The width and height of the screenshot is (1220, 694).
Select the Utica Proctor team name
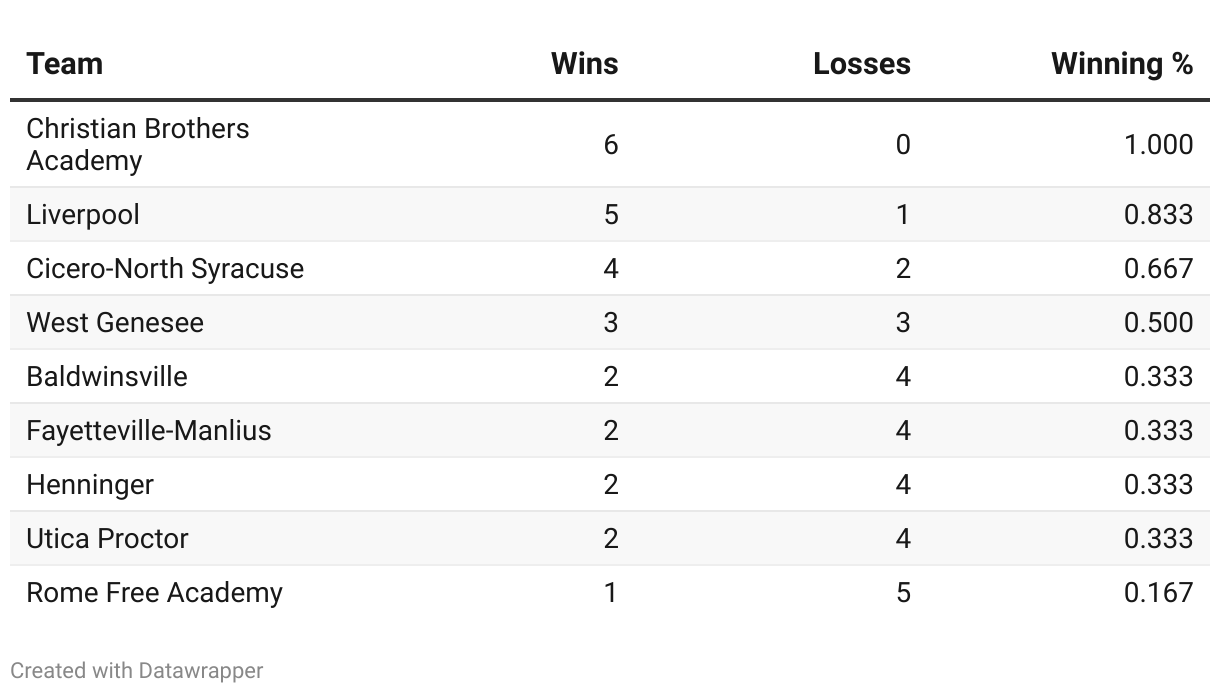coord(108,539)
